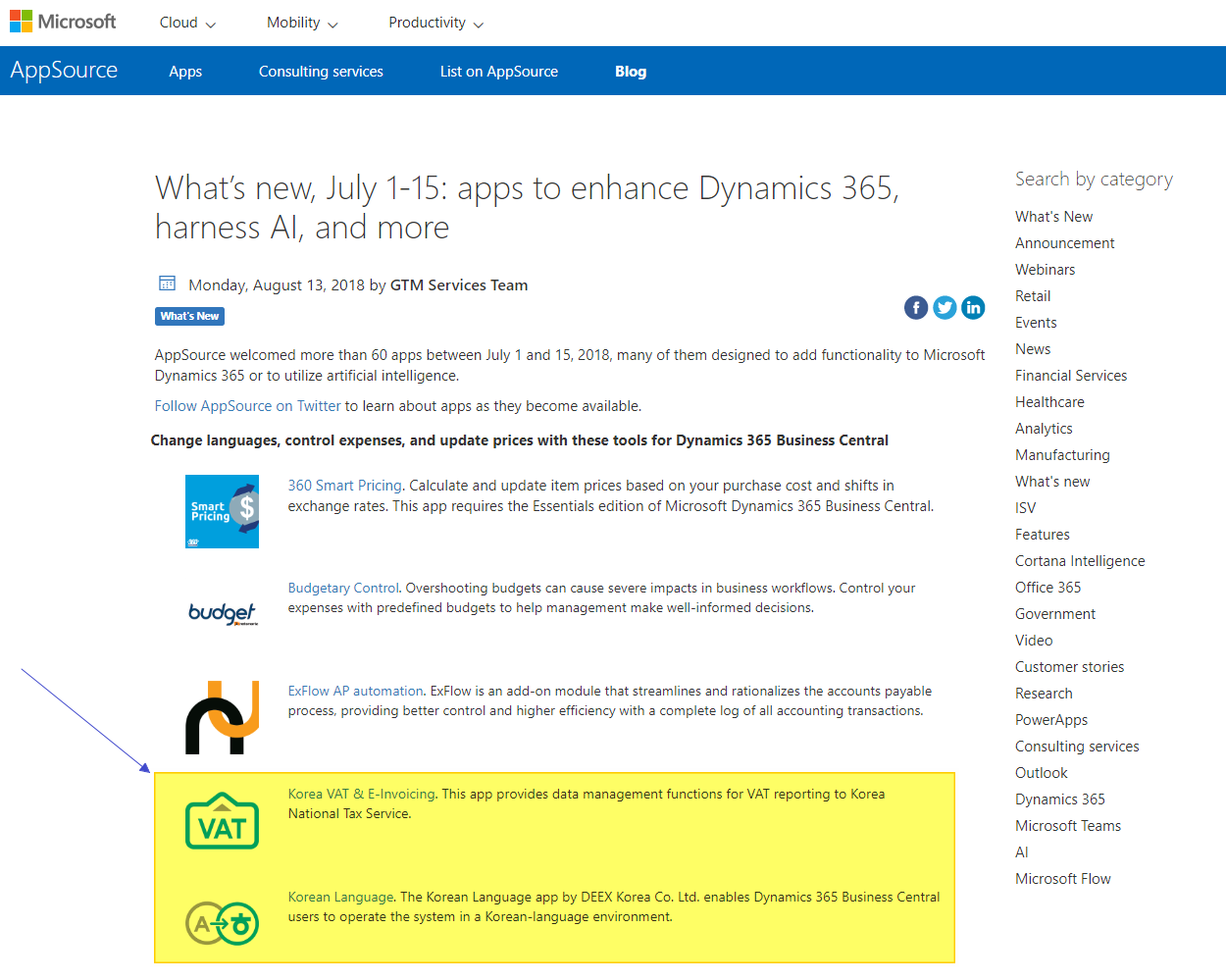Select the ISV category
This screenshot has width=1226, height=980.
[1025, 508]
